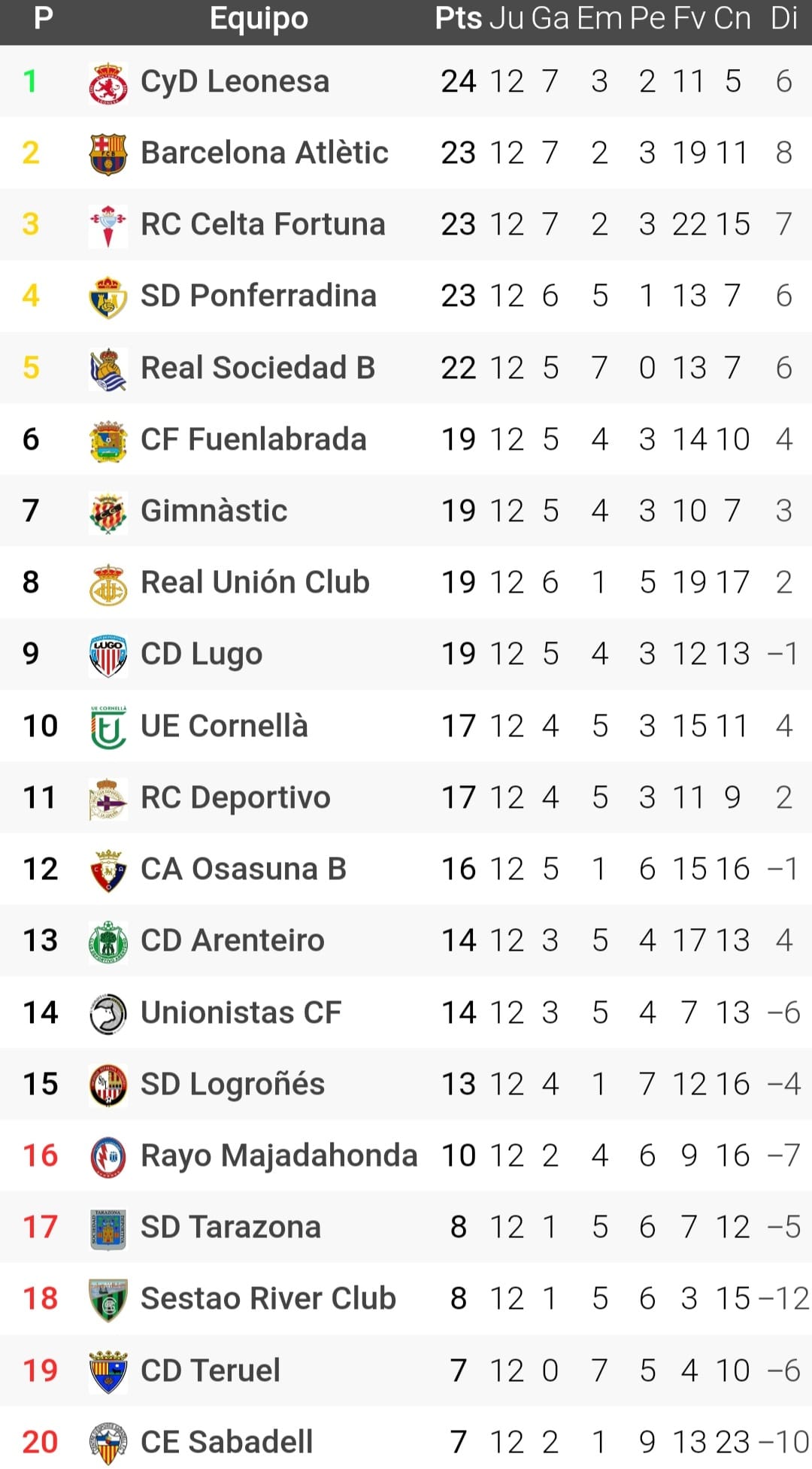Open the CF Fuenlabrada team link
Viewport: 812px width, 1469px height.
[x=253, y=439]
